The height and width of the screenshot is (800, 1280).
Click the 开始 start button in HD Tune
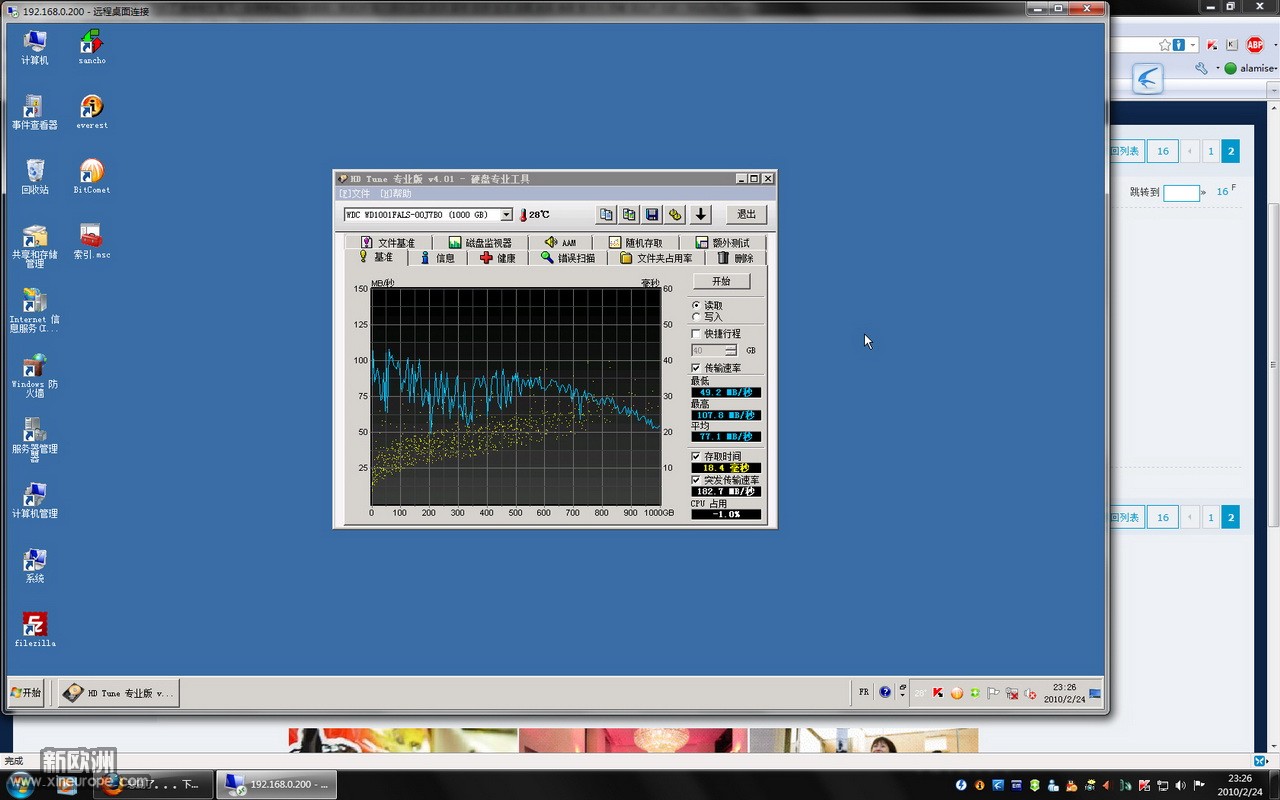click(x=721, y=281)
